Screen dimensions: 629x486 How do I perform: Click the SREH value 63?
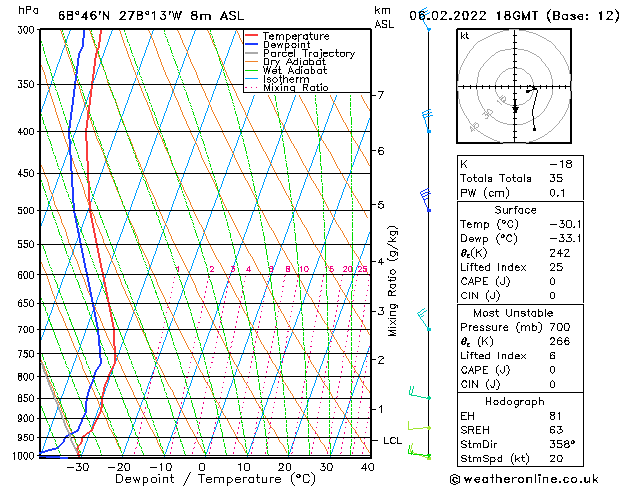(556, 430)
